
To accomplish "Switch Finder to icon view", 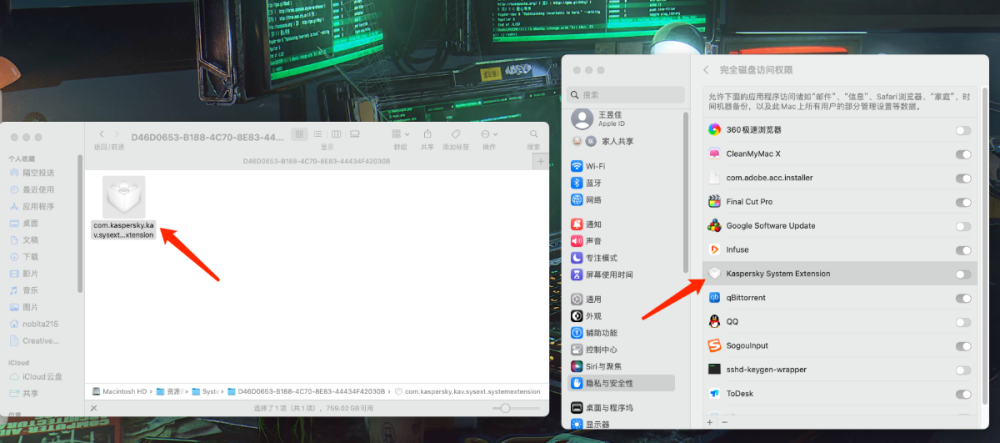I will 298,134.
